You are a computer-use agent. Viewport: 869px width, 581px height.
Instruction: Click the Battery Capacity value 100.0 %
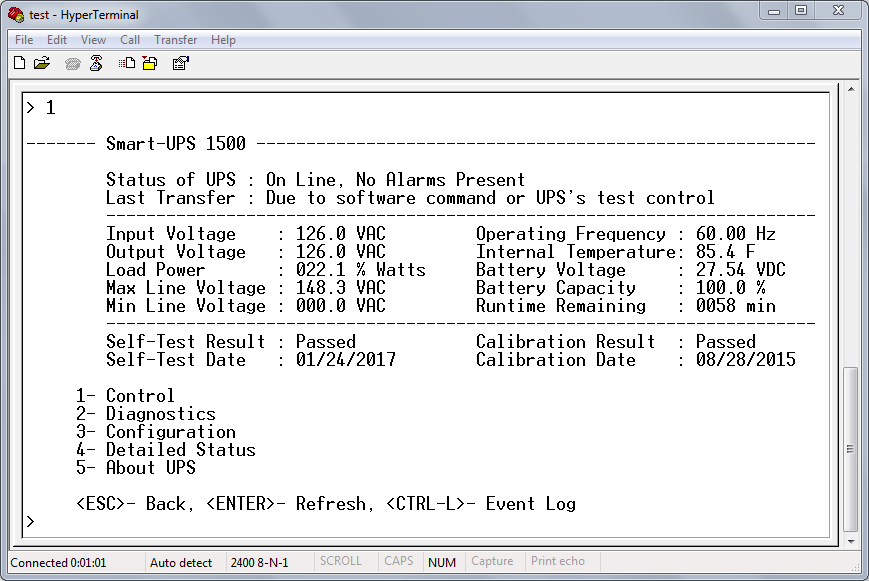coord(730,287)
